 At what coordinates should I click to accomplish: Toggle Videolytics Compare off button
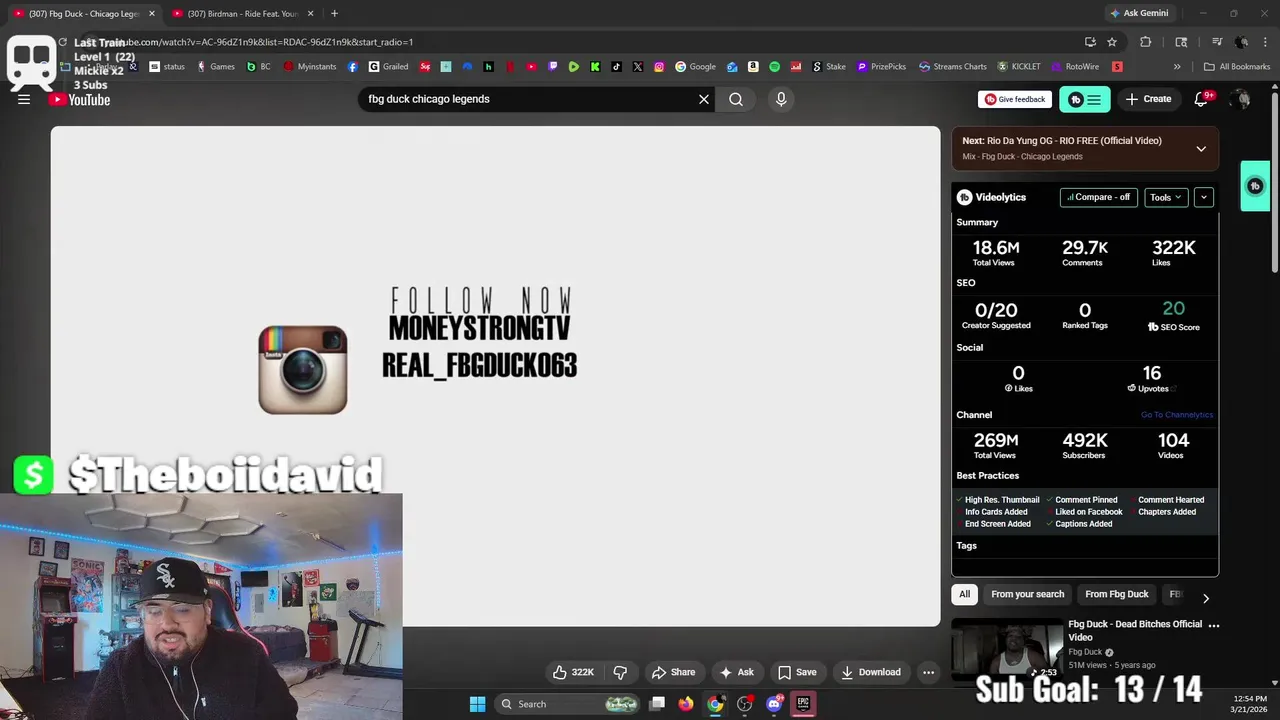pyautogui.click(x=1098, y=197)
